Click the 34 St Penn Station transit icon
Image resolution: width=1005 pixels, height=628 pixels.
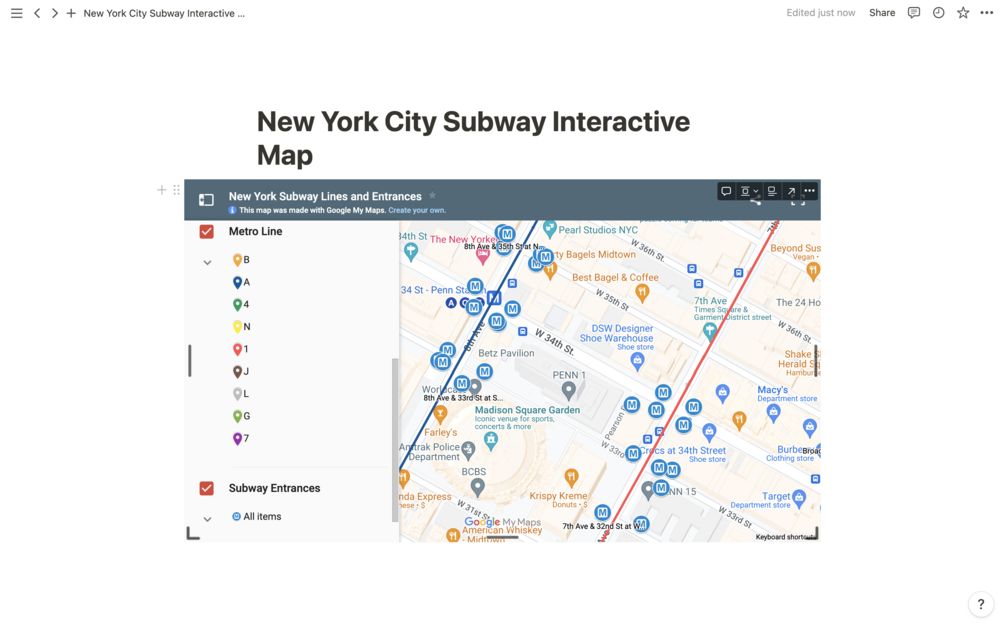(x=494, y=298)
